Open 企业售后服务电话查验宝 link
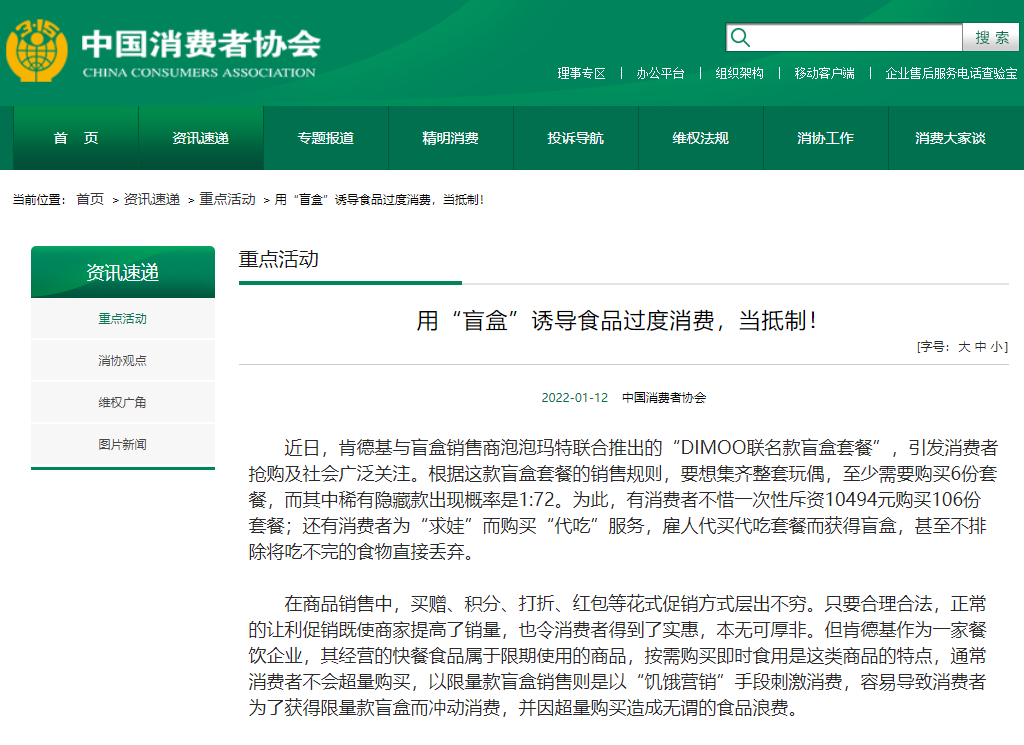This screenshot has width=1024, height=745. [951, 73]
